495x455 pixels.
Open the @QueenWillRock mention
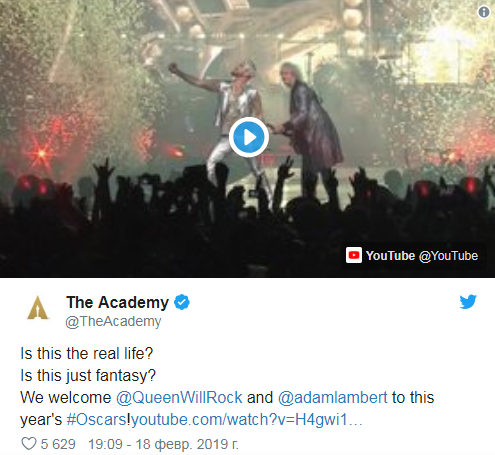[x=179, y=397]
